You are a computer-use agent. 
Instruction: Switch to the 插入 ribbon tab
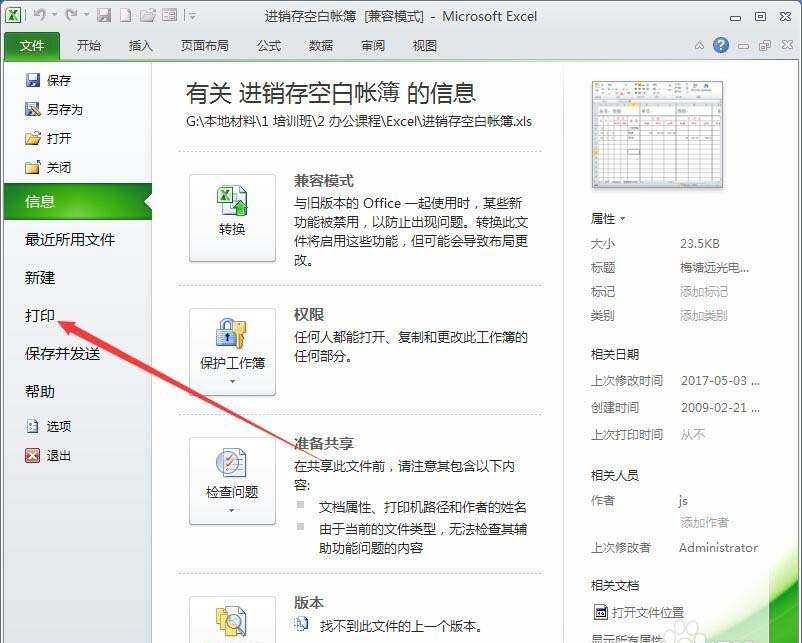[x=141, y=46]
